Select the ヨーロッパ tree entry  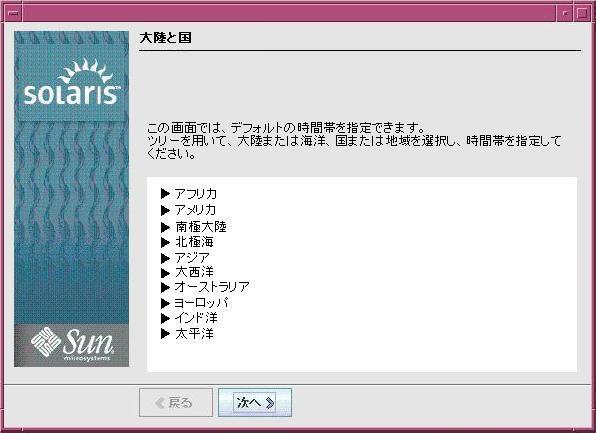coord(201,303)
